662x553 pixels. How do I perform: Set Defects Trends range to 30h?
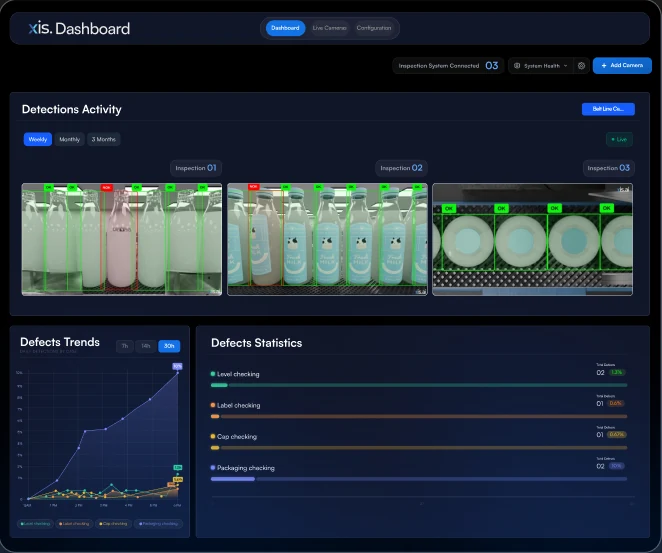(x=169, y=346)
